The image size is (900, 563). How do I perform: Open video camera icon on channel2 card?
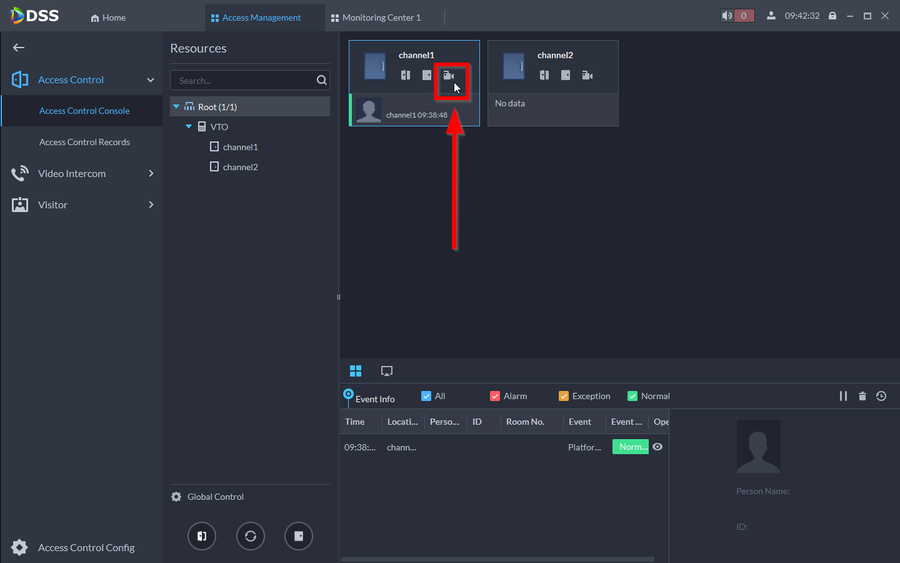tap(587, 75)
